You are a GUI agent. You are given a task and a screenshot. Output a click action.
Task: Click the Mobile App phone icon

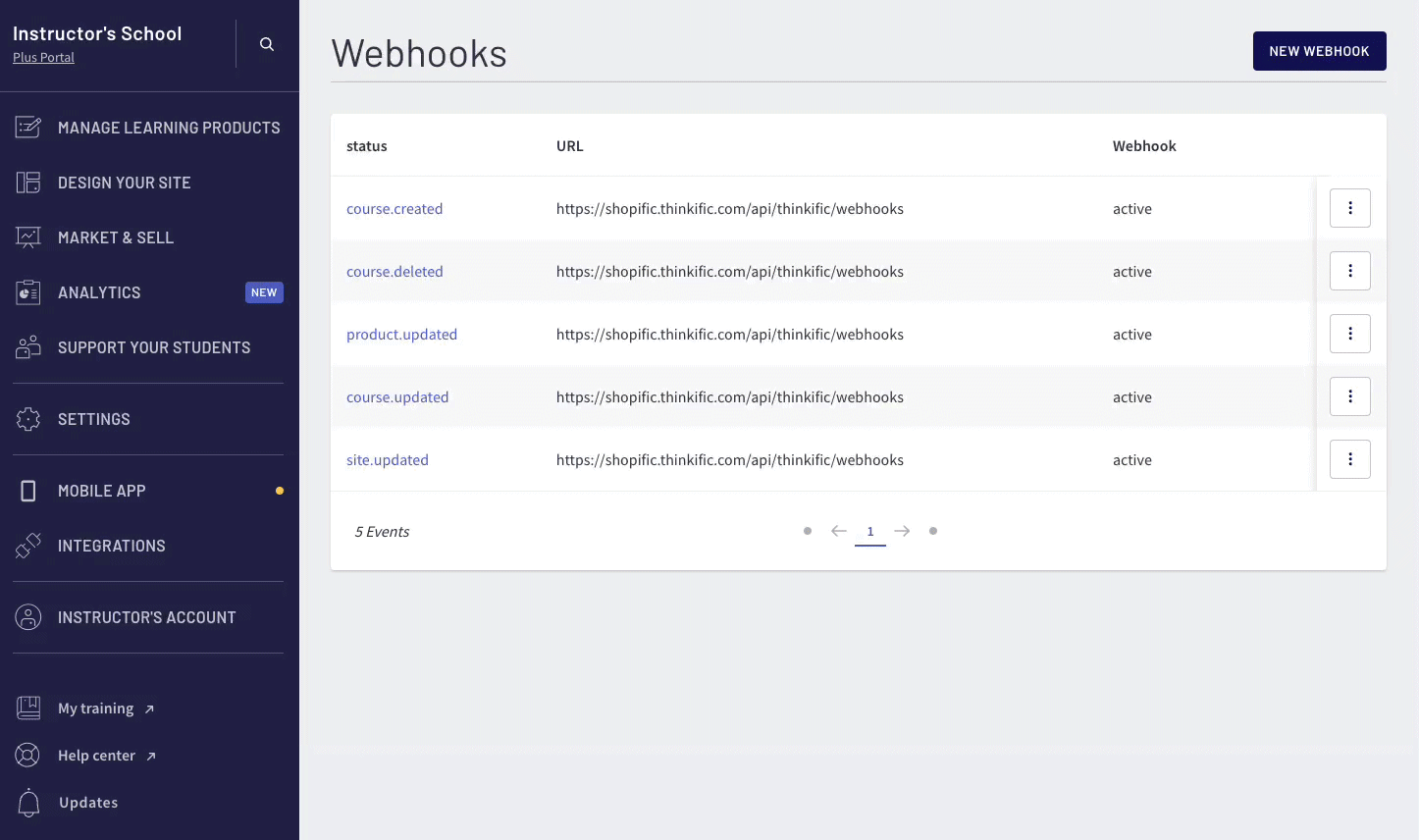coord(28,490)
